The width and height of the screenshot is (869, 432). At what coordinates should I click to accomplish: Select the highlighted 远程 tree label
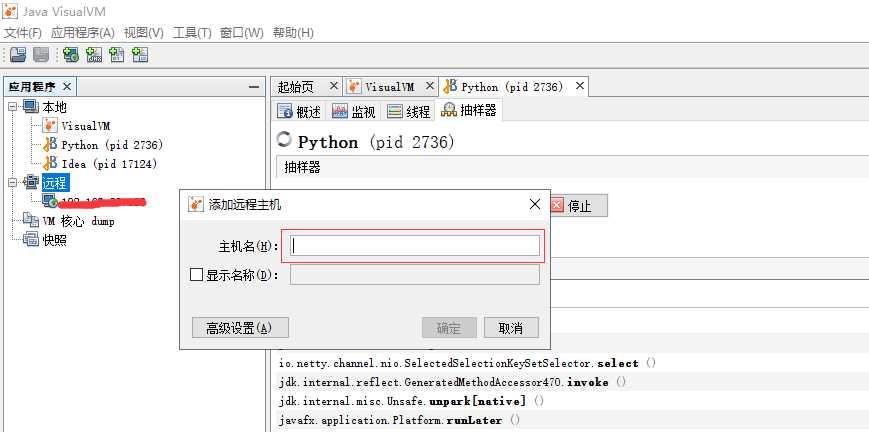pos(55,182)
